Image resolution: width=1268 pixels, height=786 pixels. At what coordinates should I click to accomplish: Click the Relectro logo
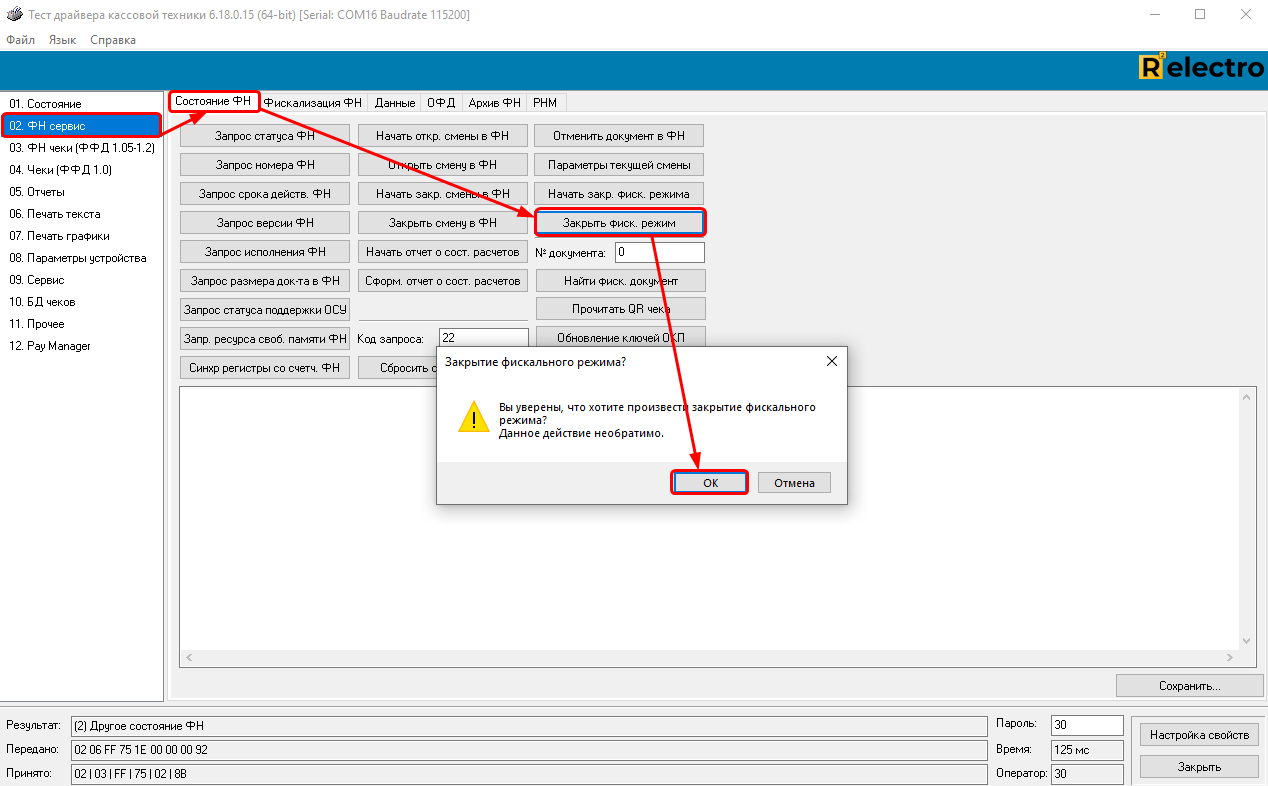[1200, 68]
